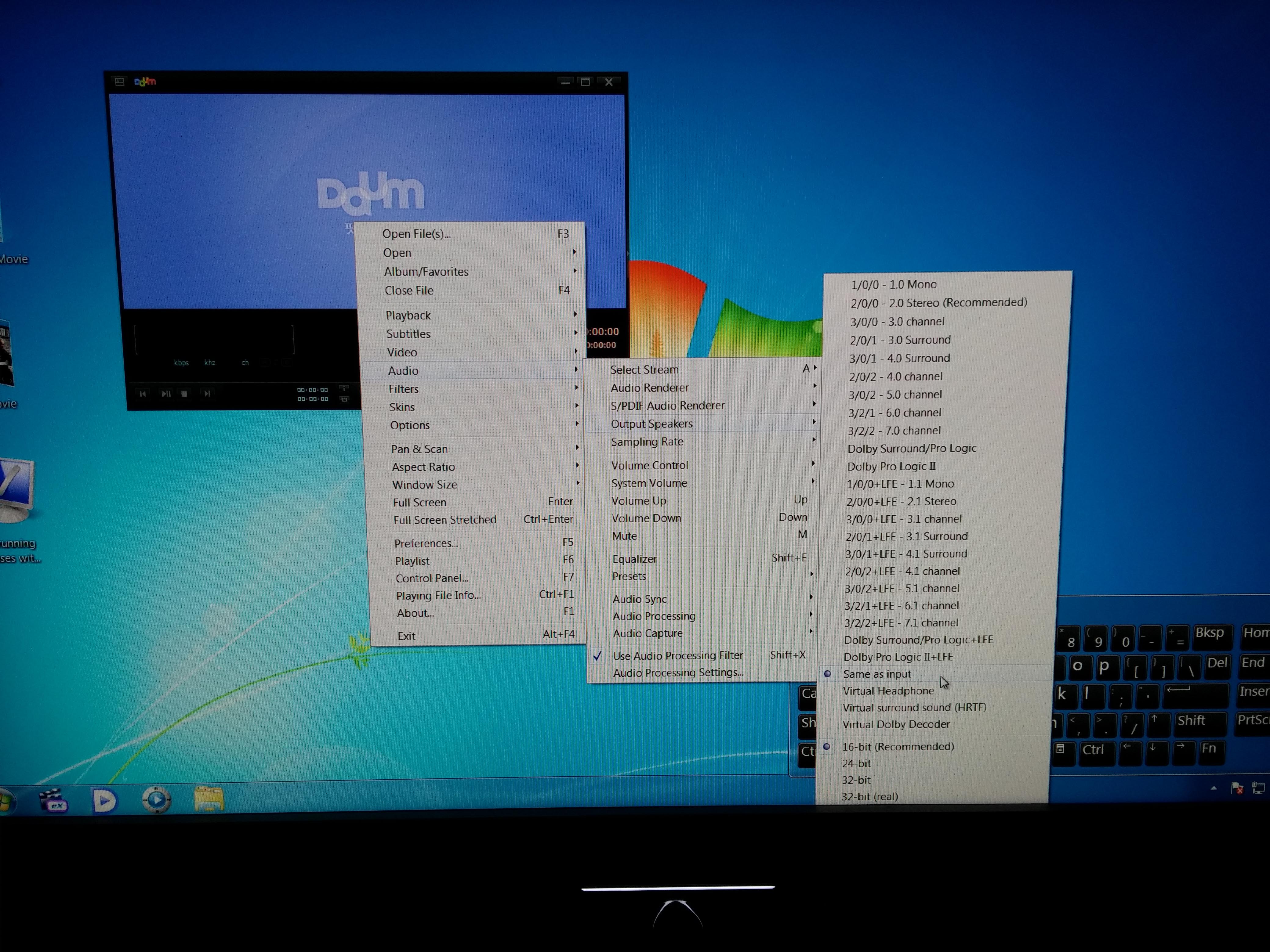Click the Daum logo in title bar
Viewport: 1270px width, 952px height.
click(x=145, y=81)
